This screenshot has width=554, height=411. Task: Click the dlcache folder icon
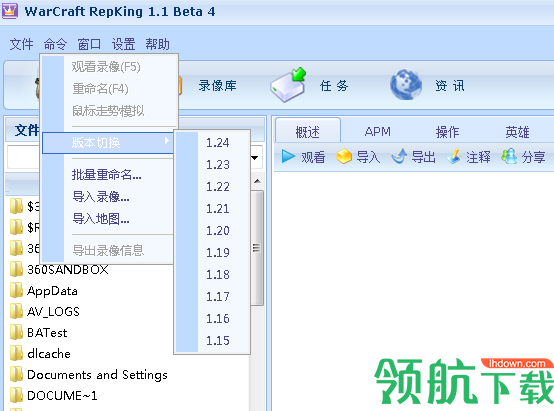coord(16,353)
